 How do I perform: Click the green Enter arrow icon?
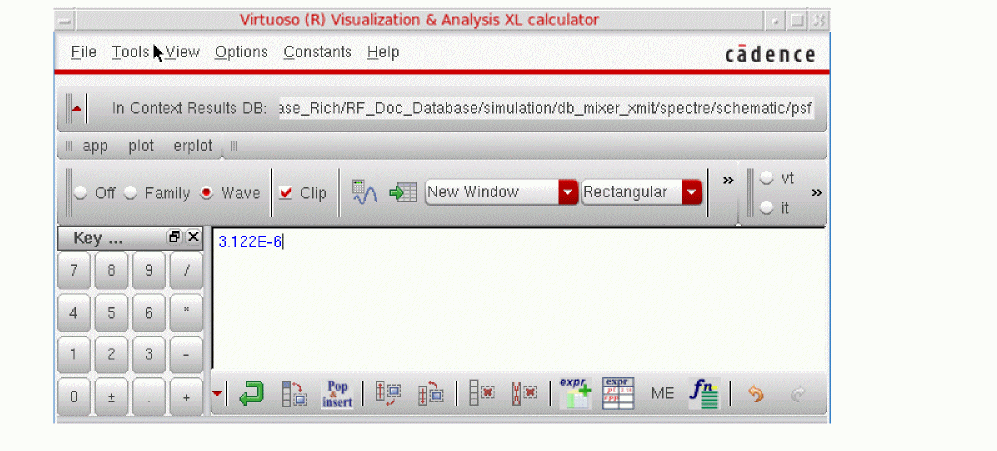pos(252,394)
